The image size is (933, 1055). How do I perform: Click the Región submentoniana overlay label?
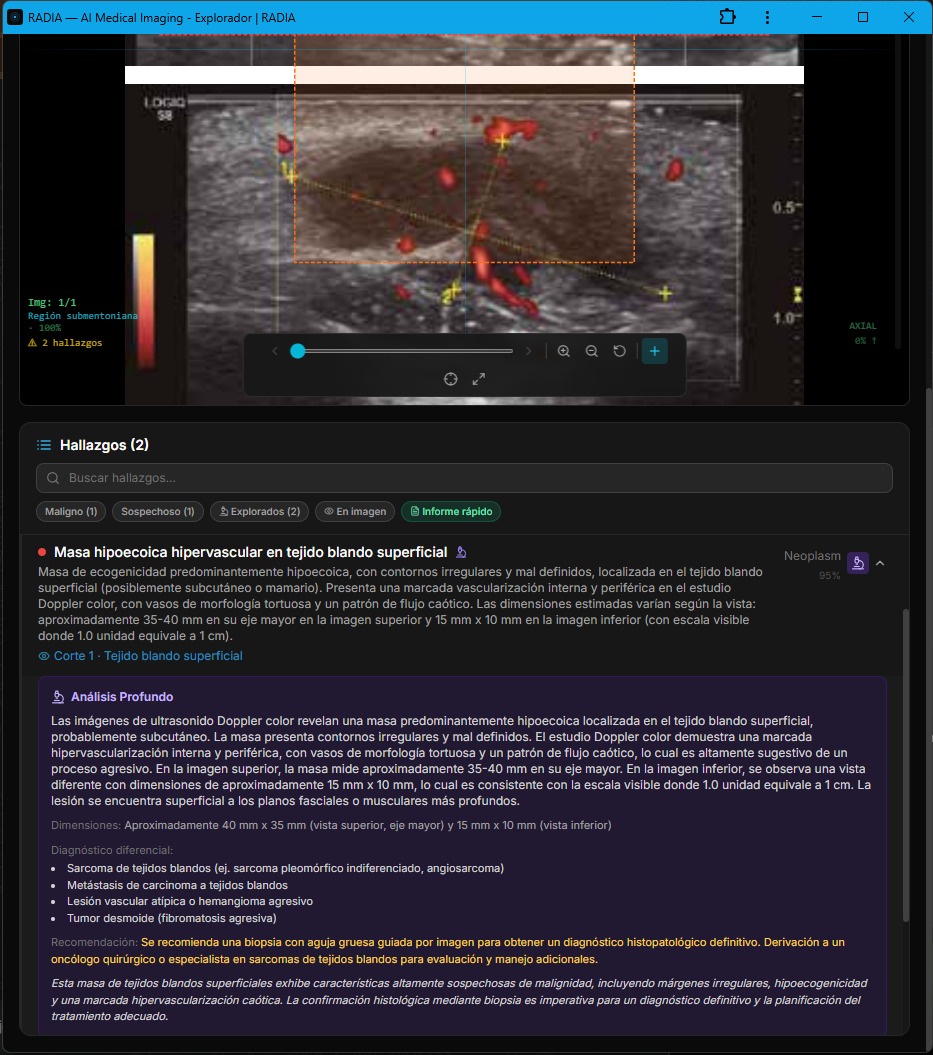tap(82, 316)
